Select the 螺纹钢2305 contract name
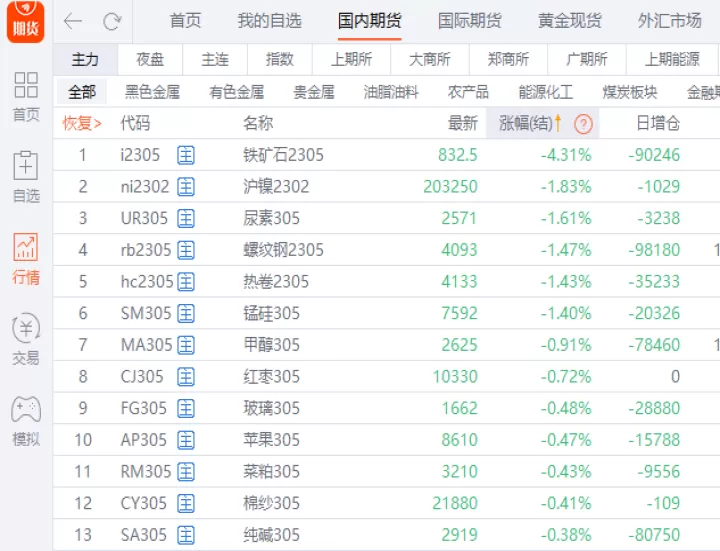 click(283, 250)
